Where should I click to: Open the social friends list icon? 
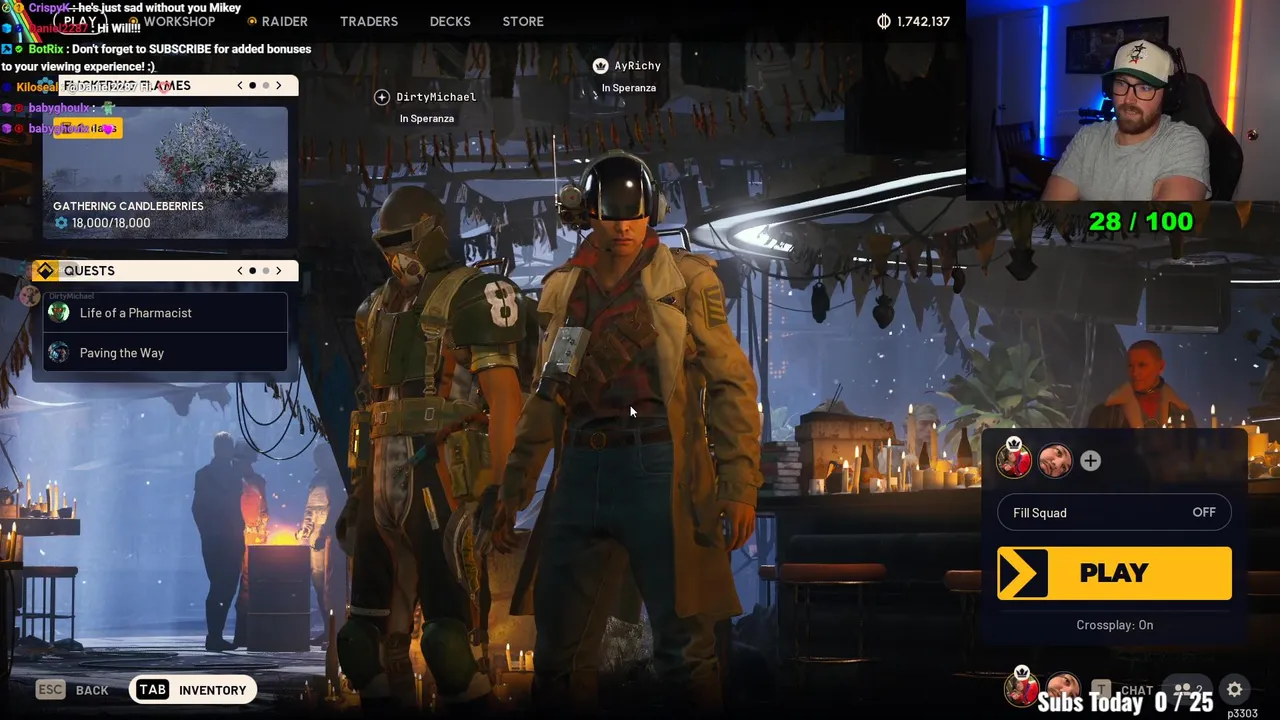[x=1188, y=689]
